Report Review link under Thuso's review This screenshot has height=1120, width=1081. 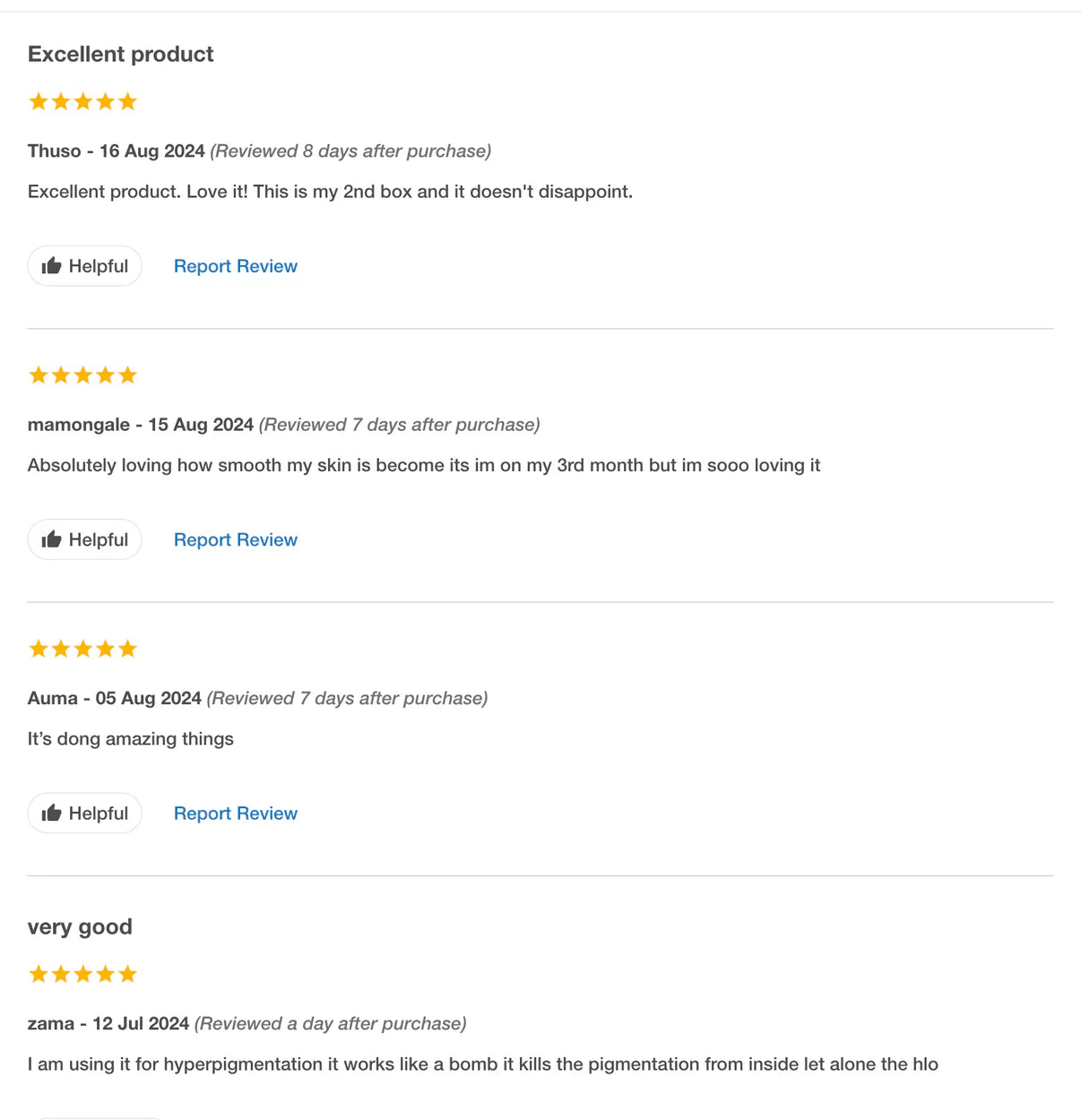(235, 266)
